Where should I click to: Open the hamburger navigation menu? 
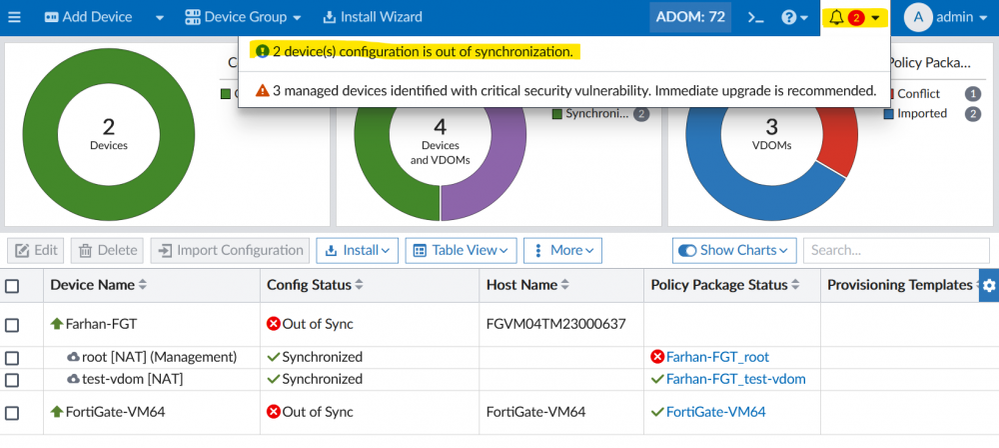(14, 17)
